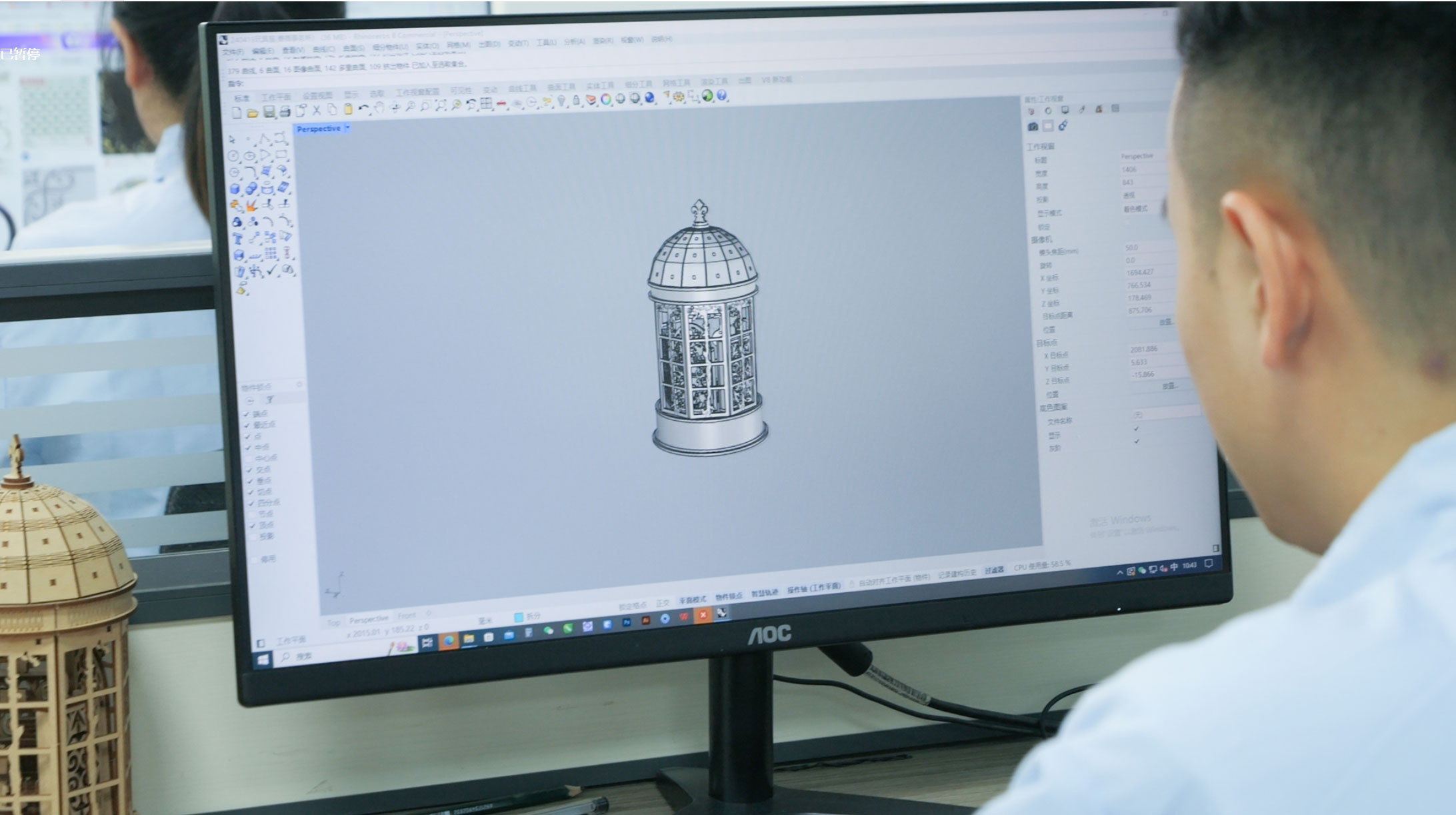Toggle the 停用 disable osnap checkbox

253,559
